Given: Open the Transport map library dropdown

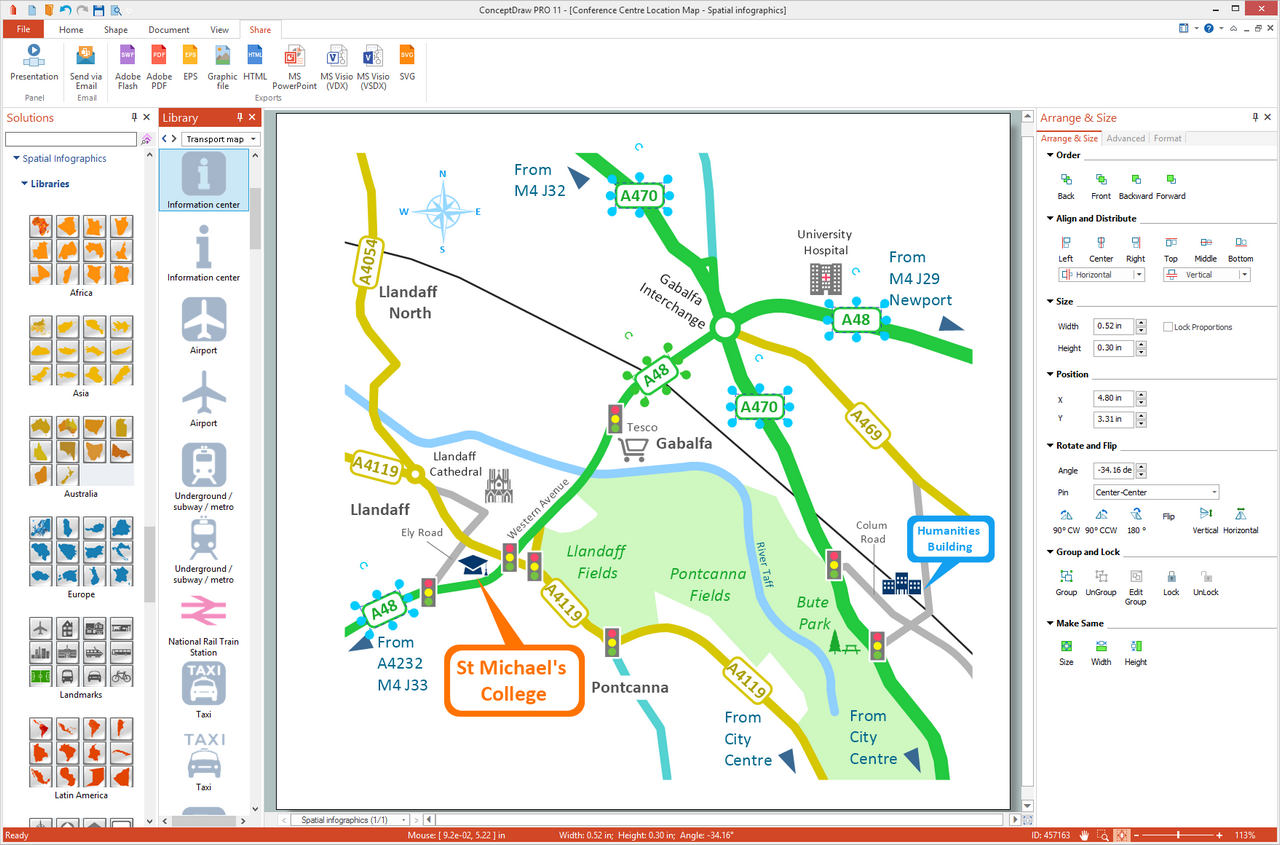Looking at the screenshot, I should coord(221,139).
